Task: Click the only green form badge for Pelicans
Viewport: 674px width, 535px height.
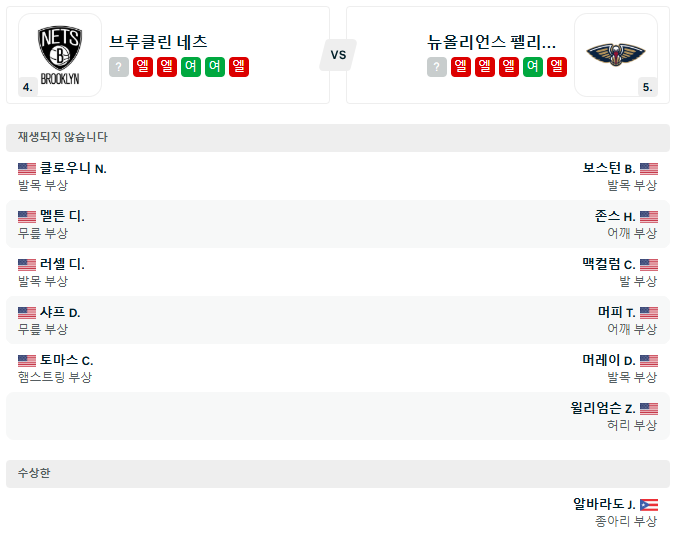Action: click(x=533, y=67)
